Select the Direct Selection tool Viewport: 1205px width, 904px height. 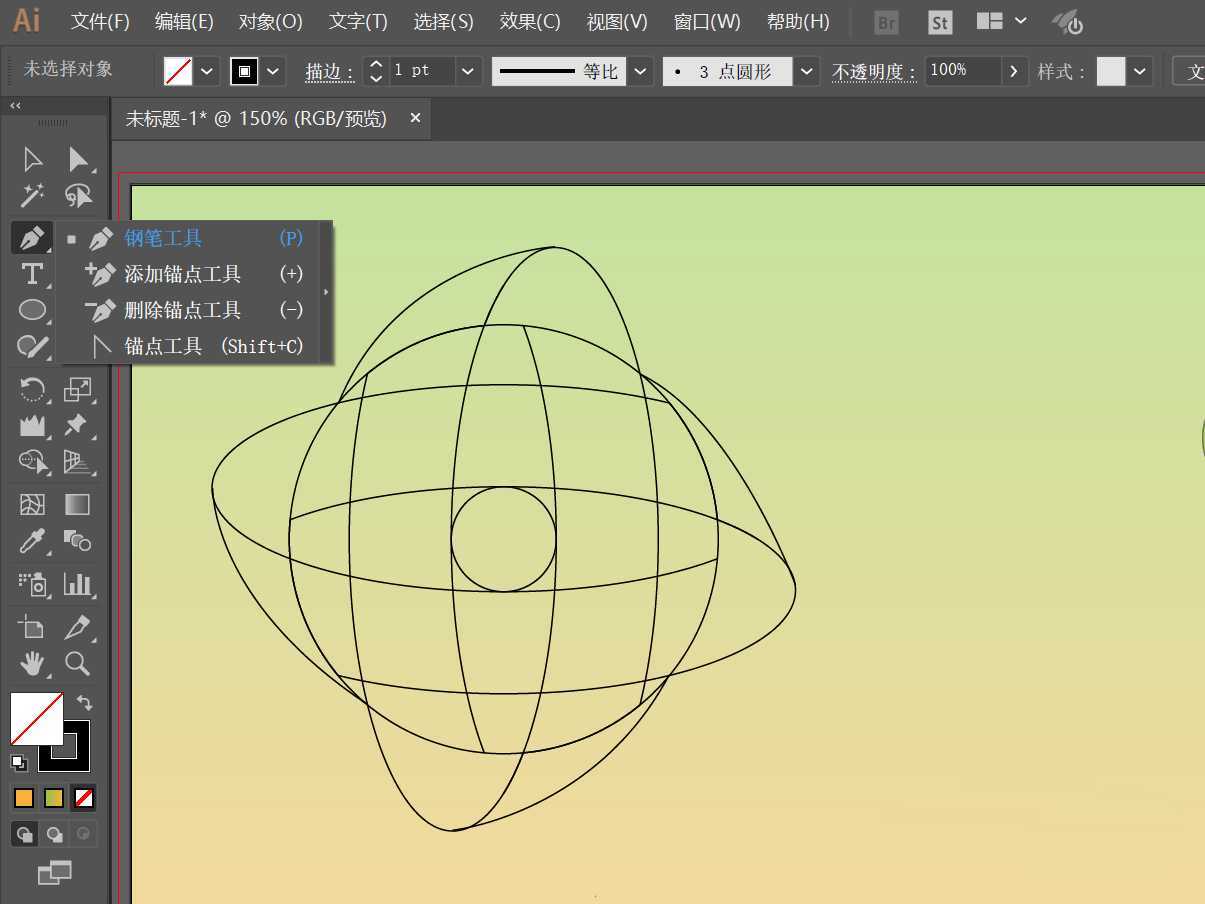pos(78,160)
